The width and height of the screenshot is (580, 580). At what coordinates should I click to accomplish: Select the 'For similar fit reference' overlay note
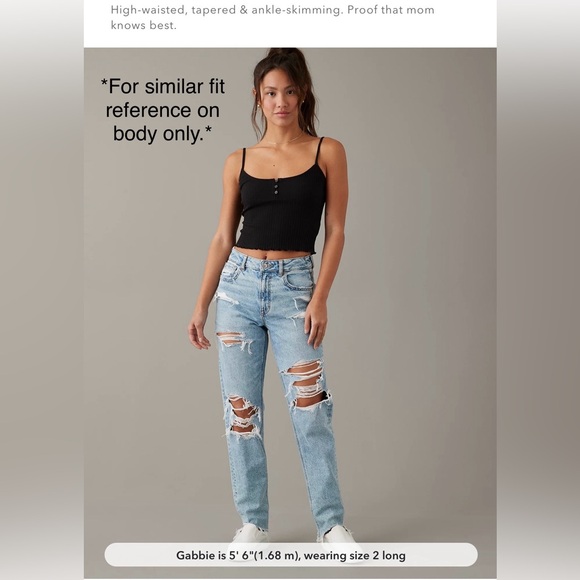point(163,110)
